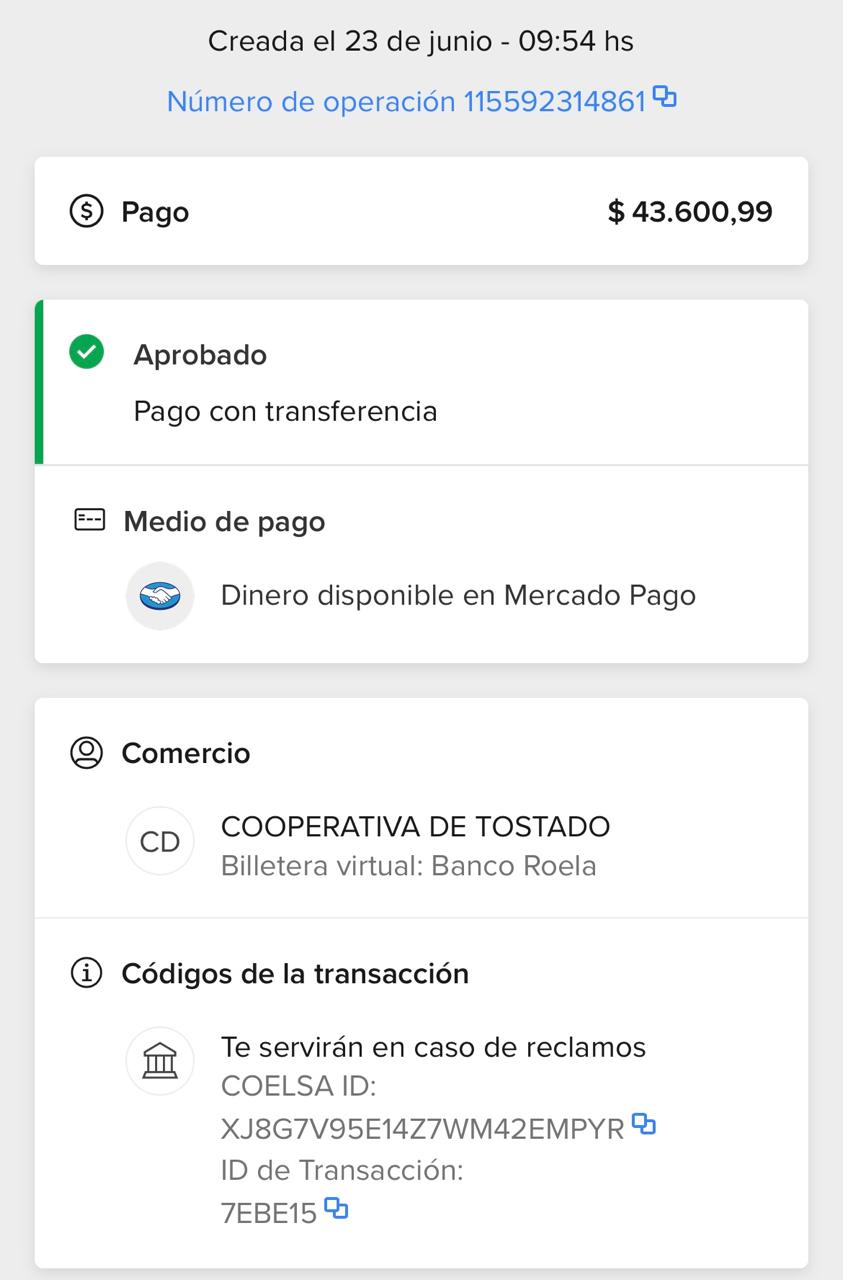Tap the Mercado Pago handshake logo

159,596
